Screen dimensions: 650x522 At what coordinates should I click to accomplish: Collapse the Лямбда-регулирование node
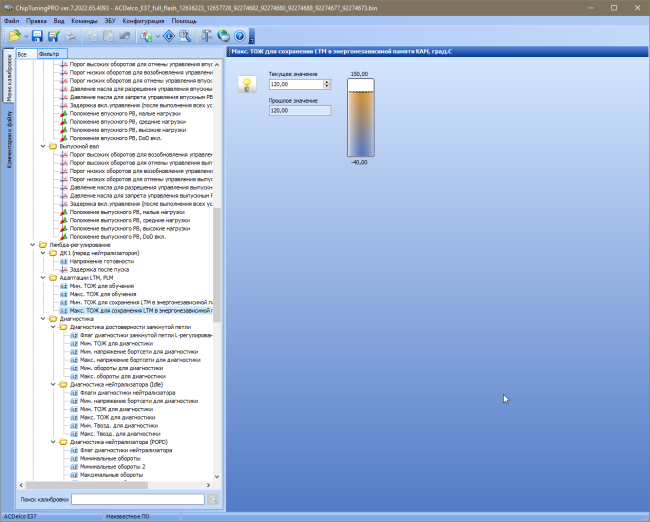tap(32, 245)
